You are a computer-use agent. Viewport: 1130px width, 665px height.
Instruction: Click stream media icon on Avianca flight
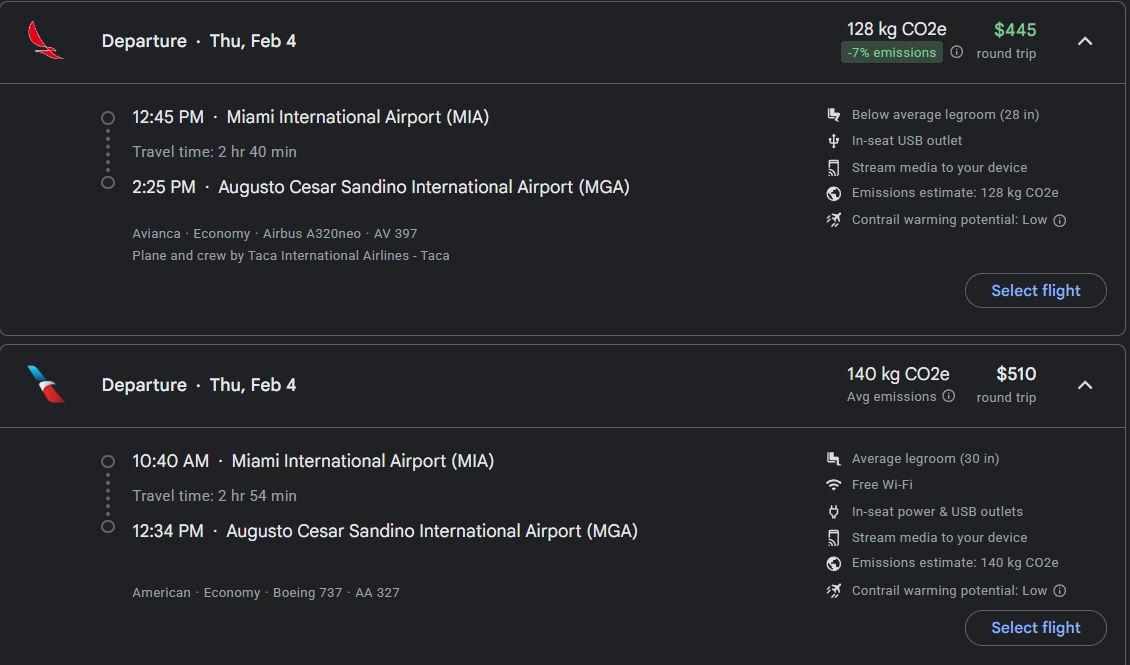[834, 168]
